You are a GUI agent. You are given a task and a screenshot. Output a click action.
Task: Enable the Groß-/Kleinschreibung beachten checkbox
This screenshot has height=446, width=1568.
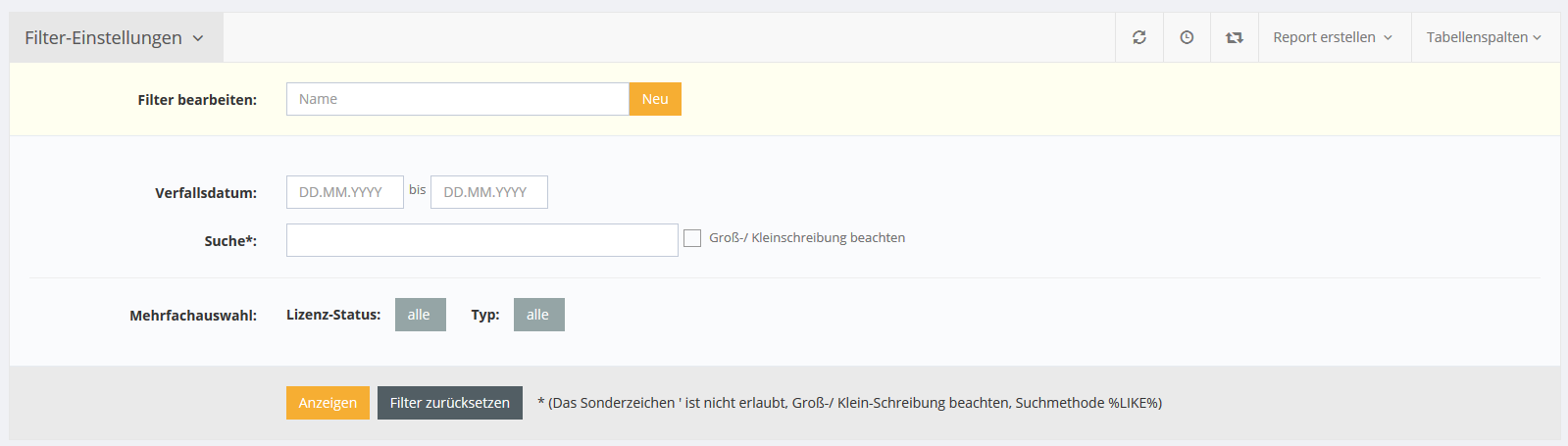click(x=692, y=238)
